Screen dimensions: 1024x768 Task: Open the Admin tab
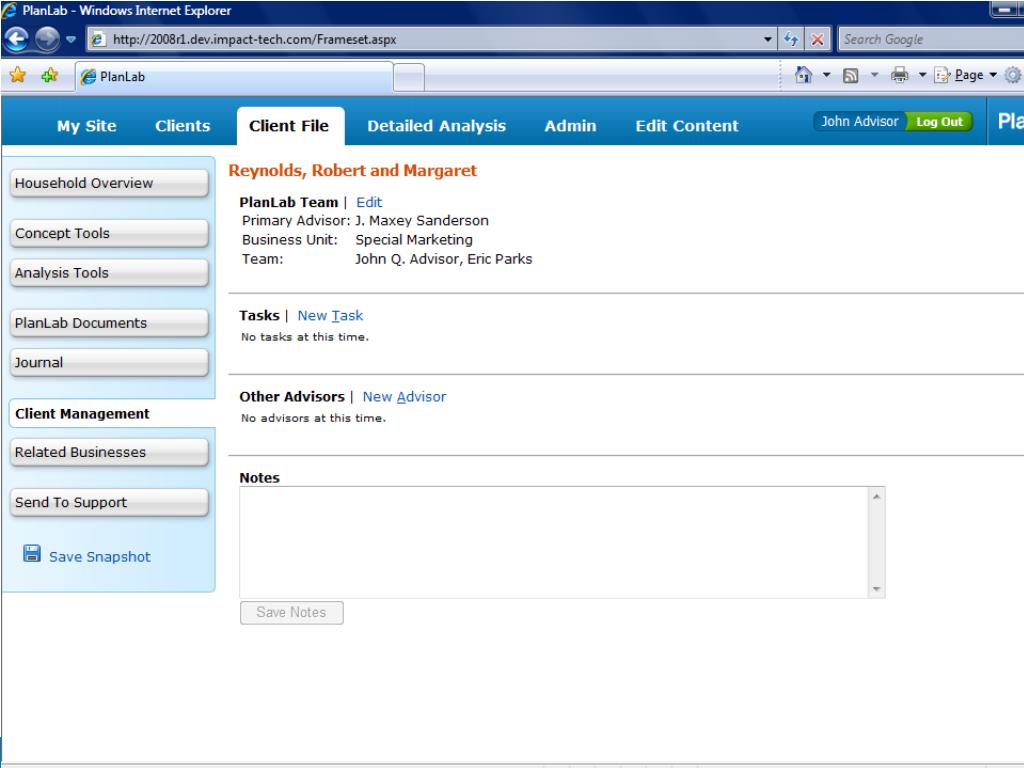pos(570,125)
